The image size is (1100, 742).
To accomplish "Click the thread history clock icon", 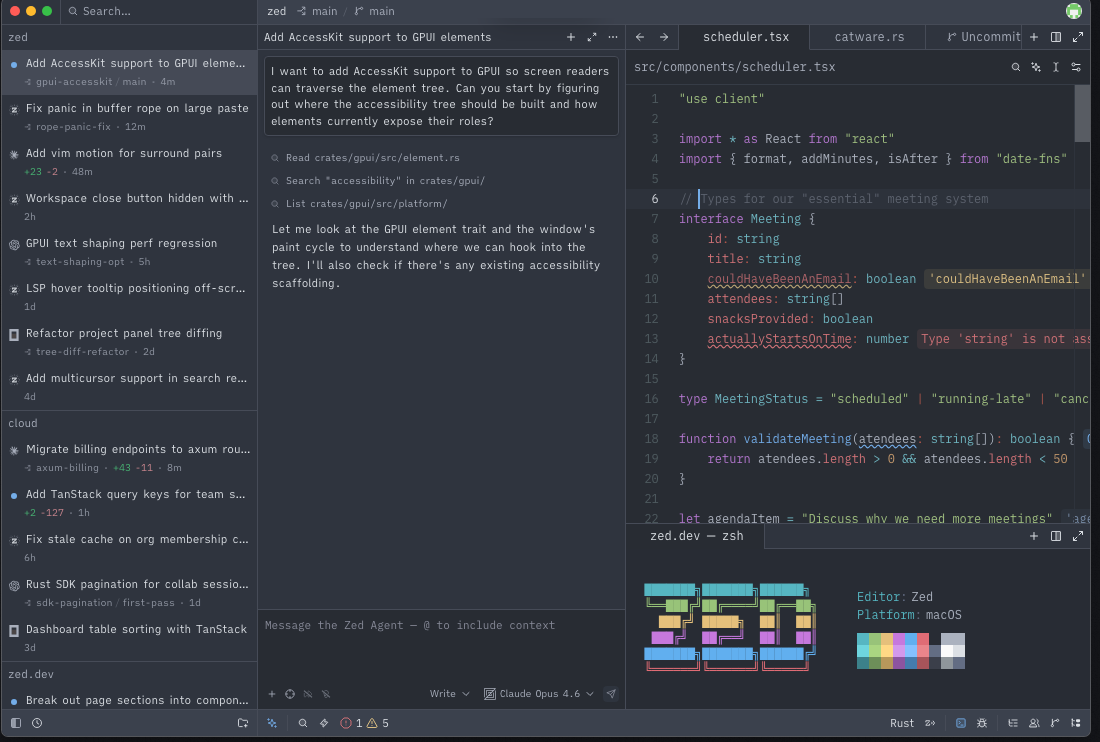I will pyautogui.click(x=37, y=723).
